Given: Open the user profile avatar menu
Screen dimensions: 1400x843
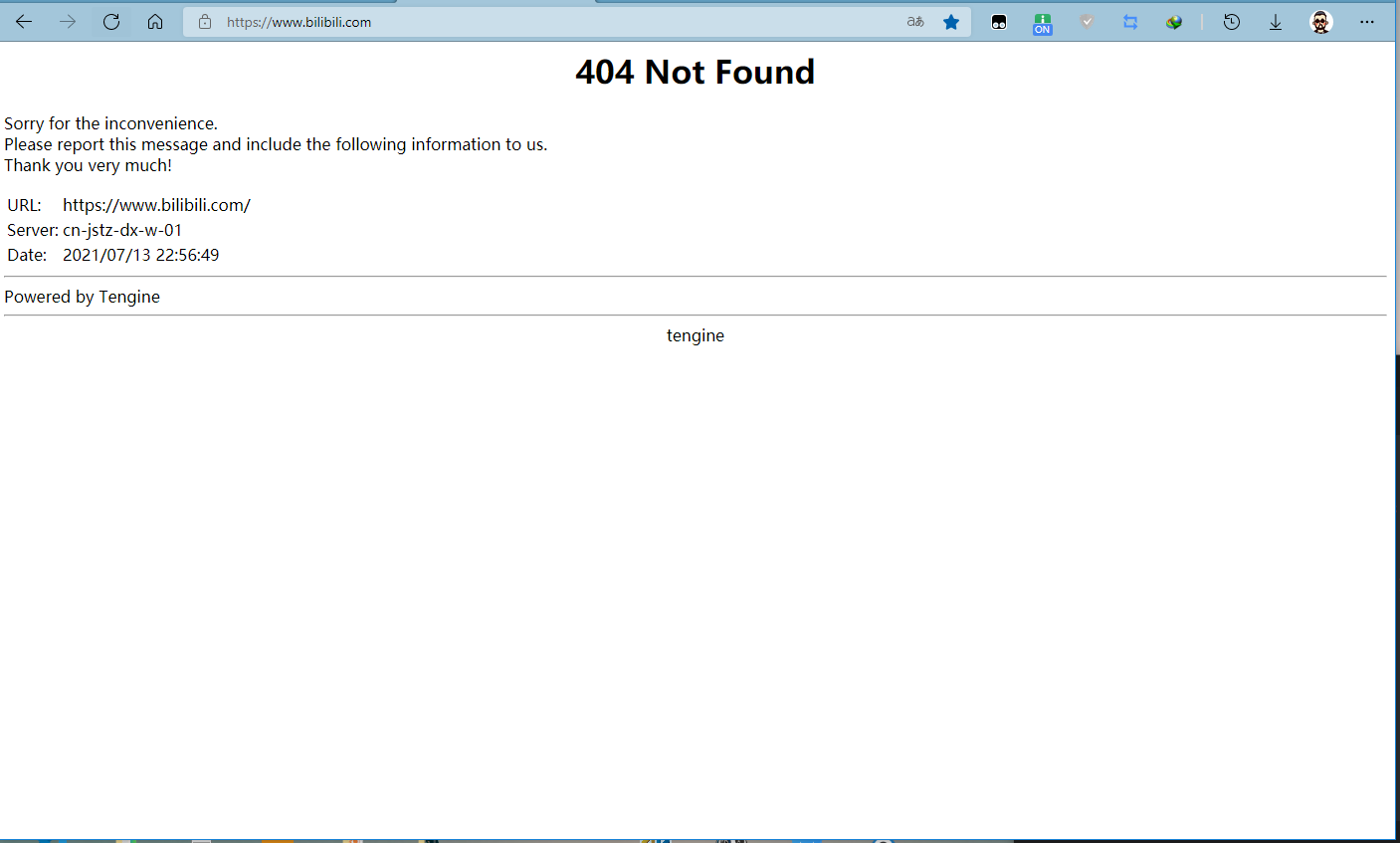Looking at the screenshot, I should coord(1321,22).
